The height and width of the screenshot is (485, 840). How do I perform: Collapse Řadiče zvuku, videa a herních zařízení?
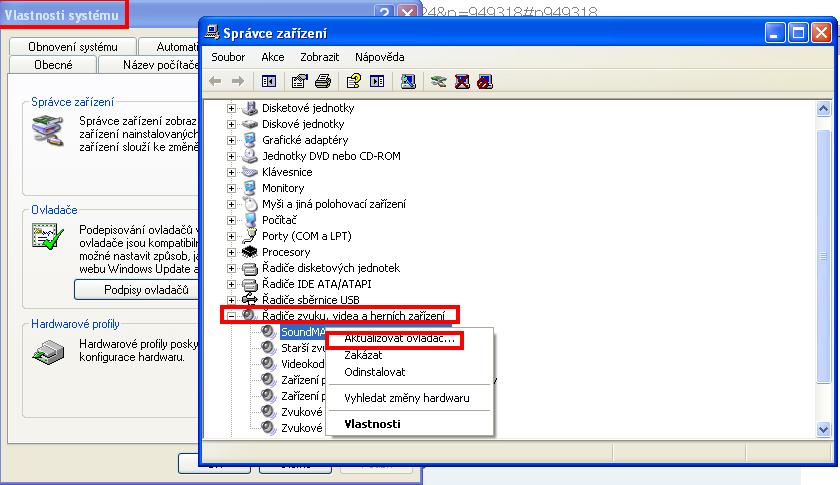[231, 316]
